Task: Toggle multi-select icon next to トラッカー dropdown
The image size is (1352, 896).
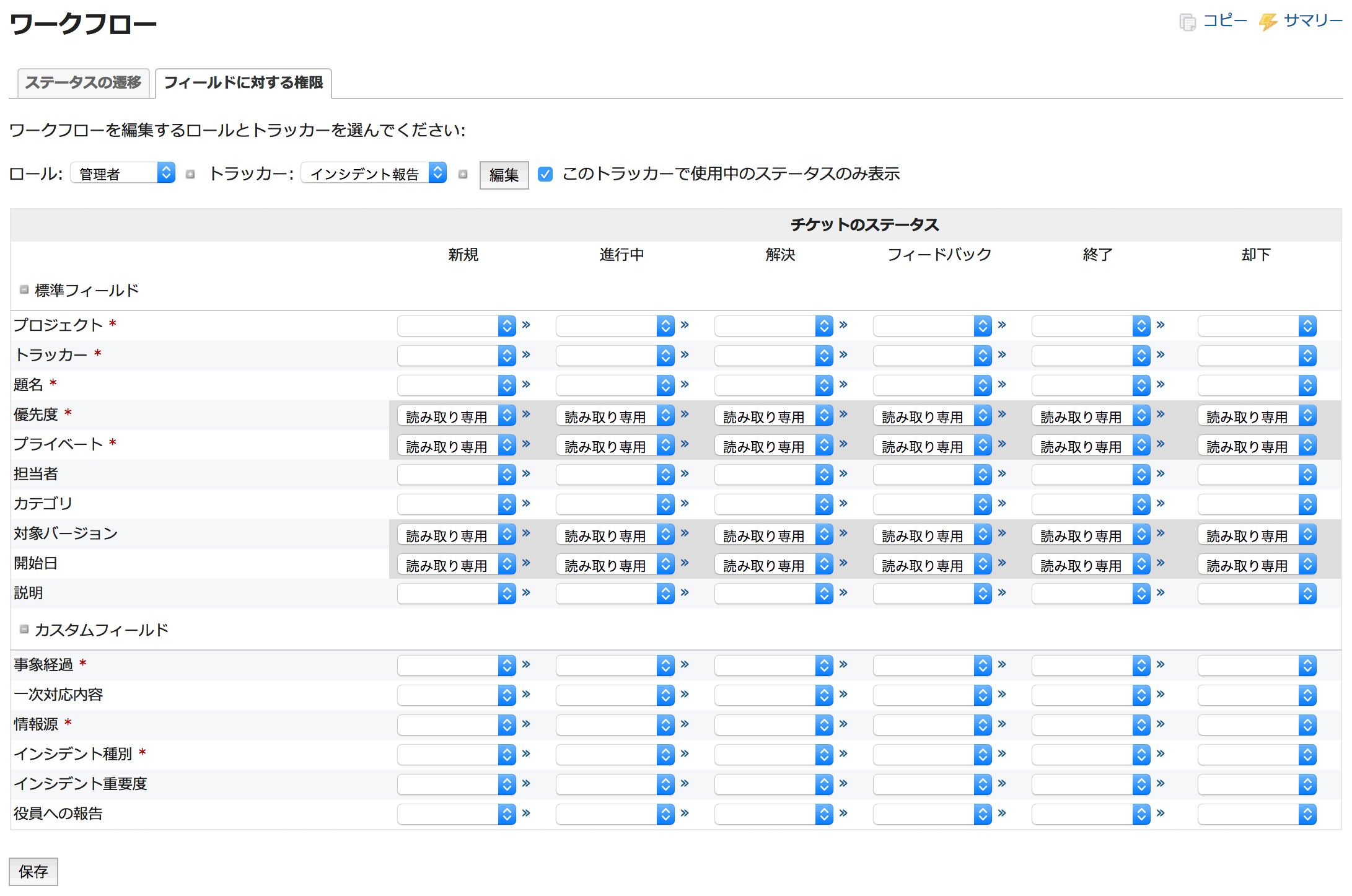Action: point(463,174)
